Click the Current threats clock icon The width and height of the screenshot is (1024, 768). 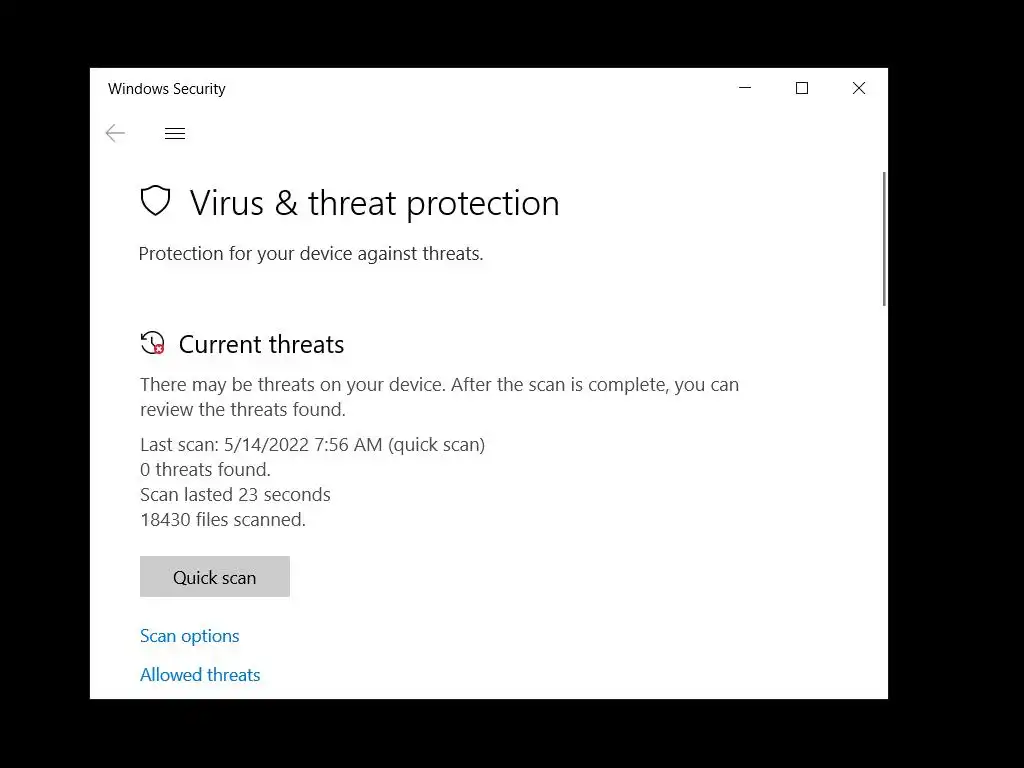(x=152, y=344)
